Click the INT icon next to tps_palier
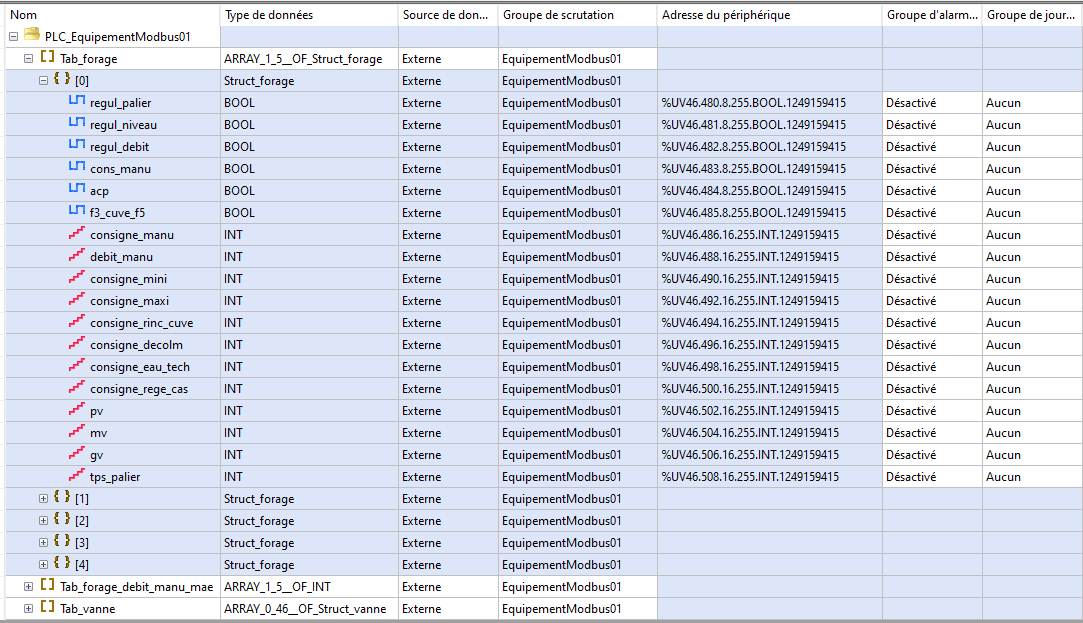 coord(77,476)
